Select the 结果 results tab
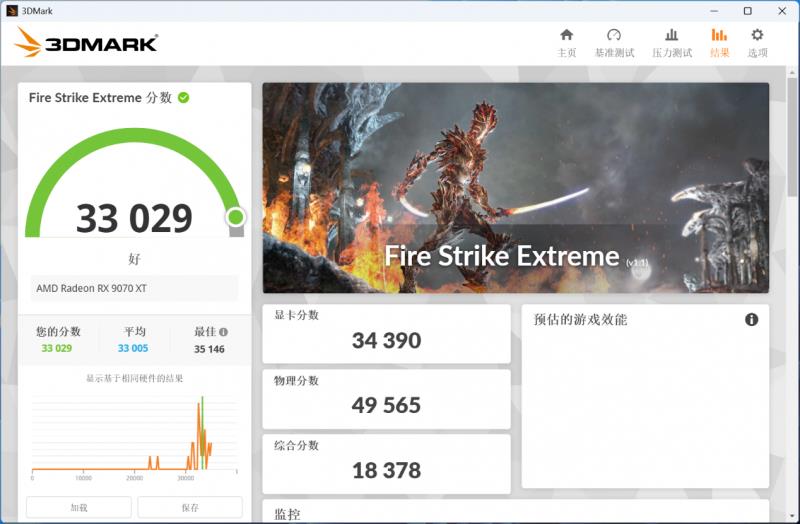 (719, 43)
